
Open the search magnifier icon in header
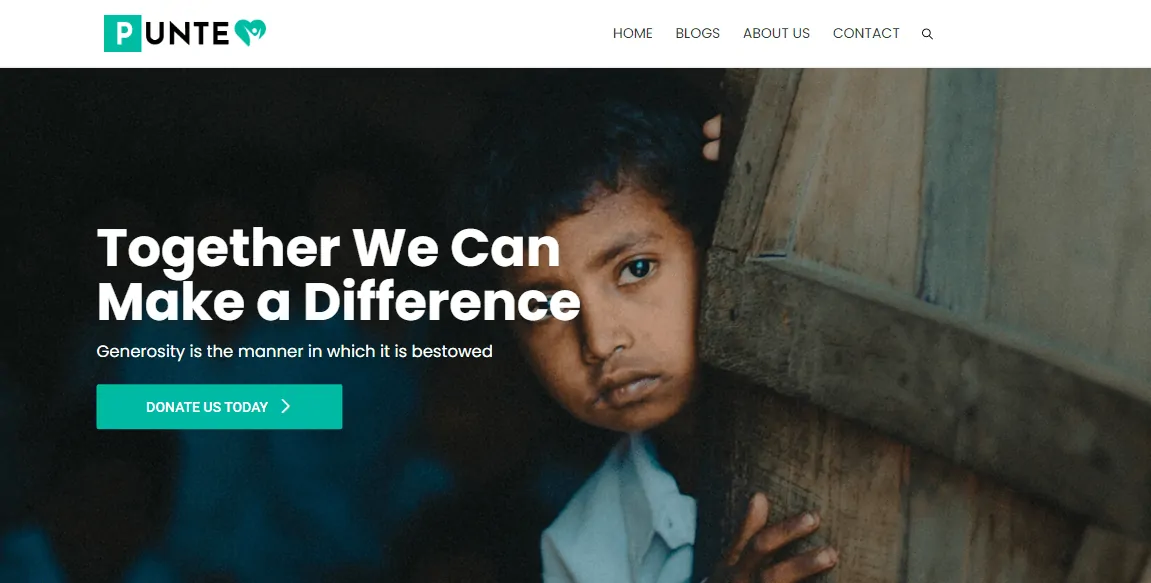pyautogui.click(x=927, y=34)
